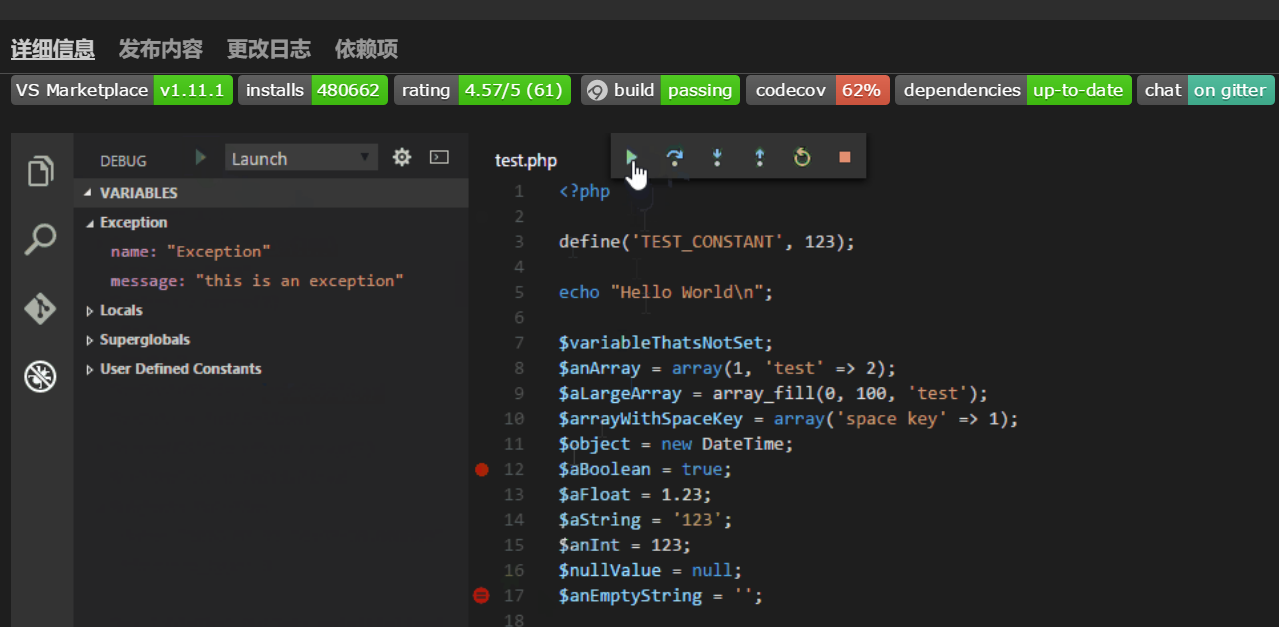This screenshot has width=1279, height=627.
Task: Click the $anInt = 123 line
Action: click(625, 545)
